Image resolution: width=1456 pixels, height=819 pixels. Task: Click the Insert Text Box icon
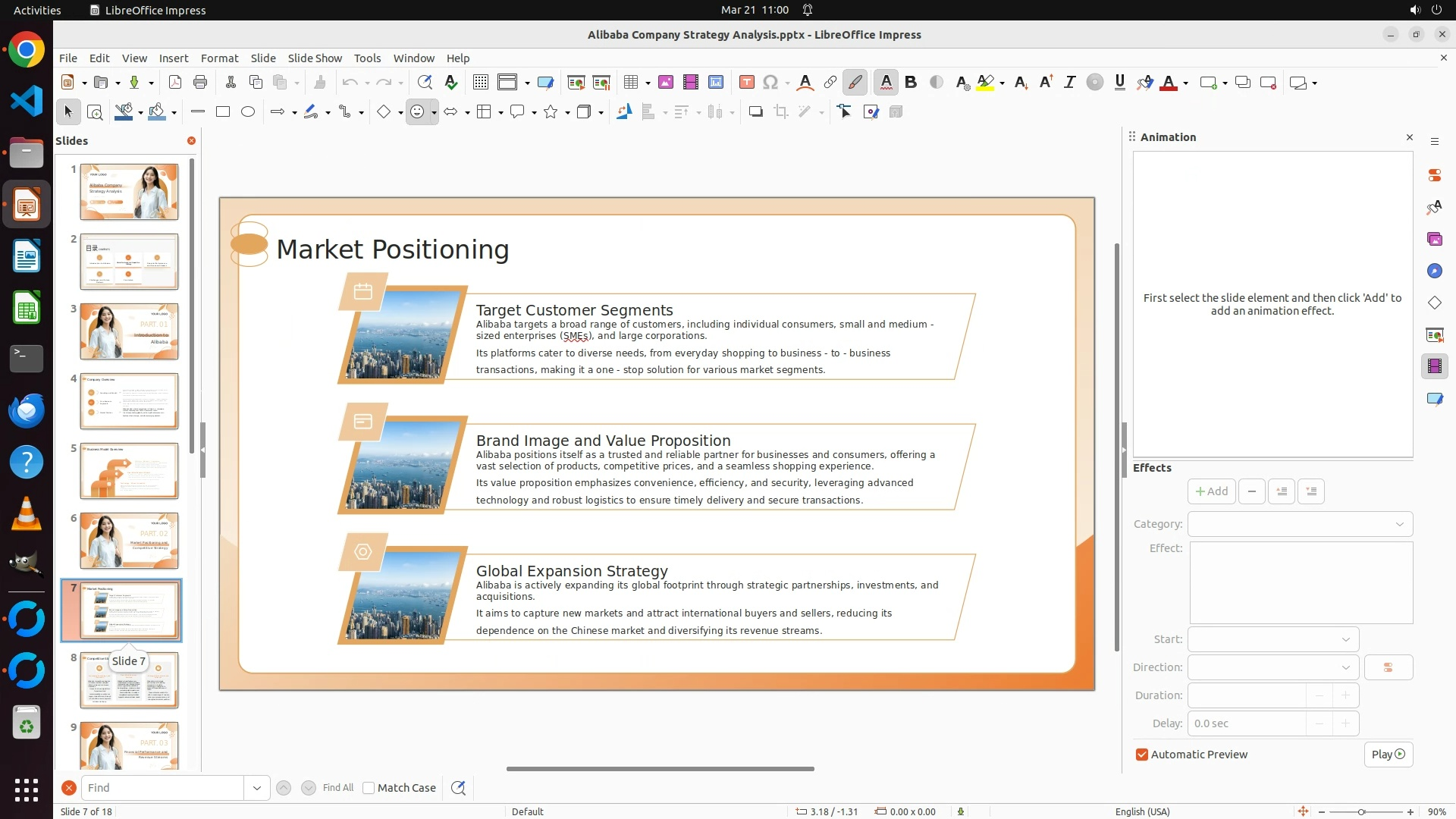pyautogui.click(x=746, y=83)
